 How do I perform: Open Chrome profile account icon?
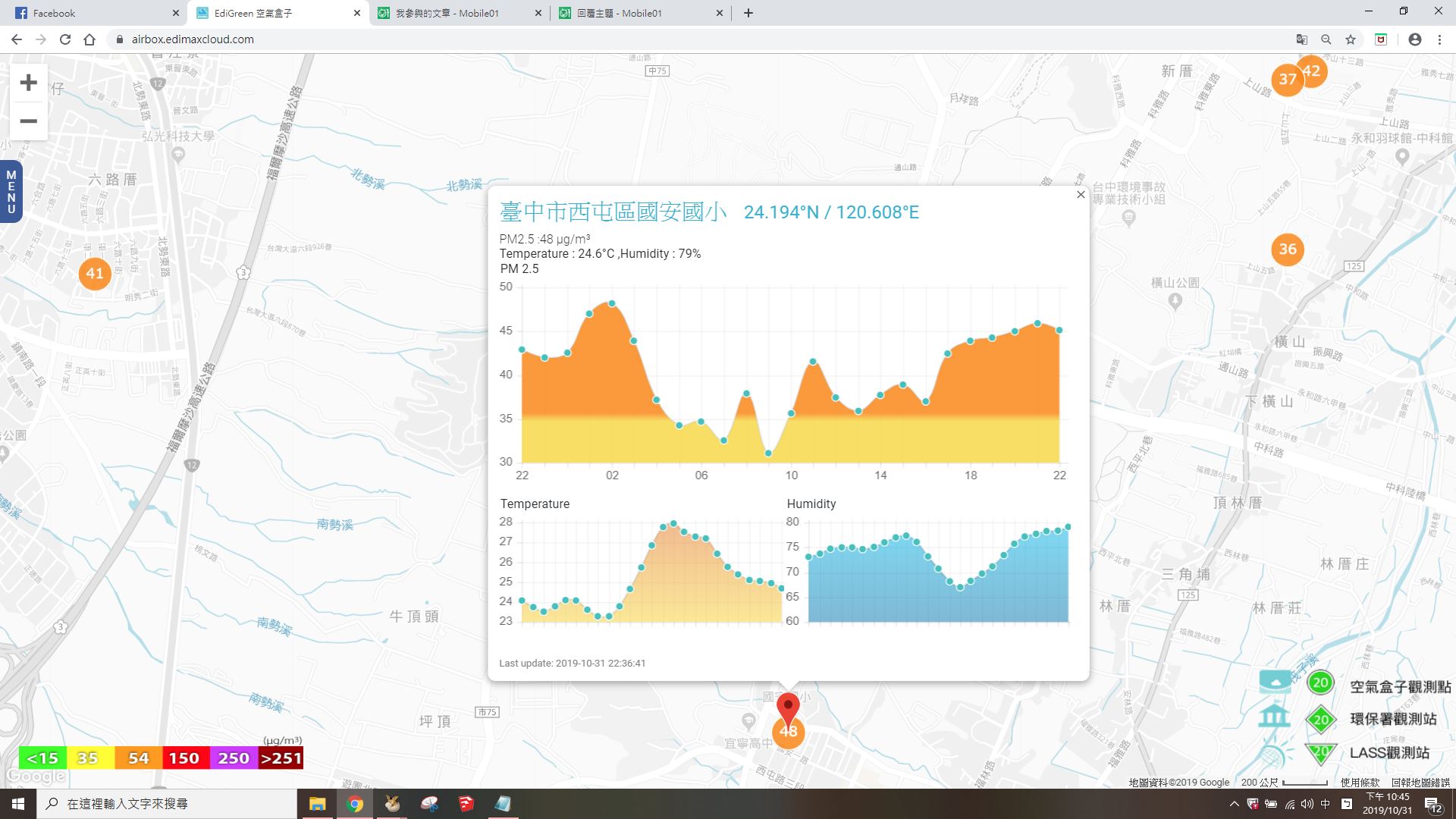point(1415,39)
